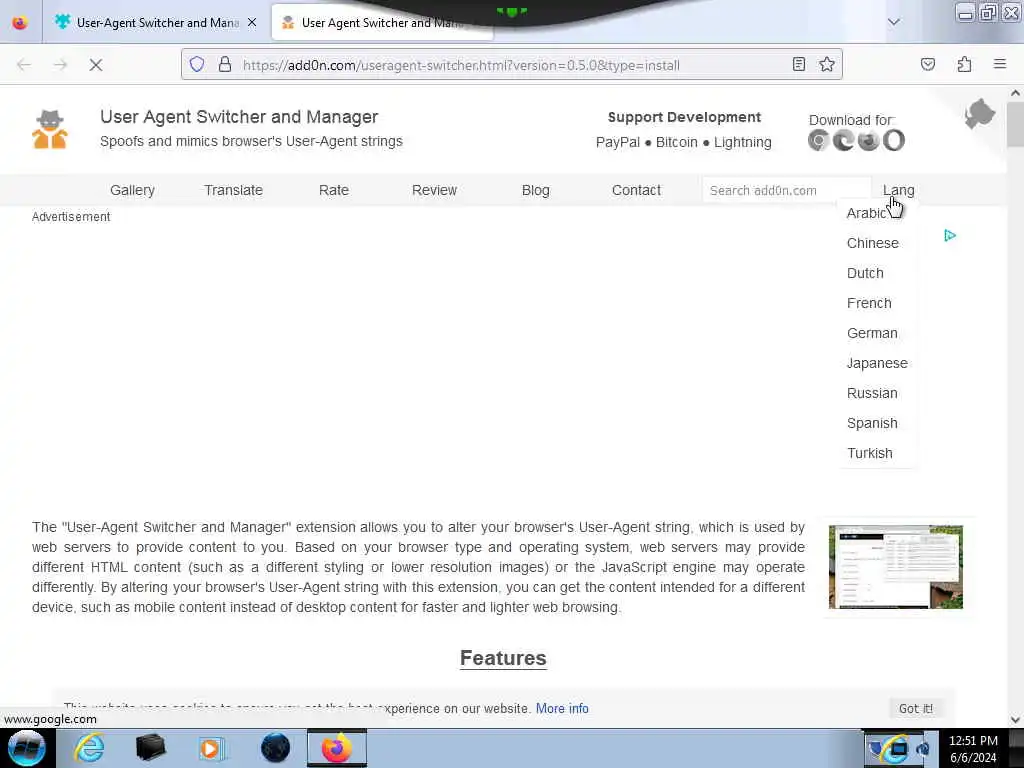Image resolution: width=1024 pixels, height=768 pixels.
Task: Open the Translate menu item
Action: (233, 190)
